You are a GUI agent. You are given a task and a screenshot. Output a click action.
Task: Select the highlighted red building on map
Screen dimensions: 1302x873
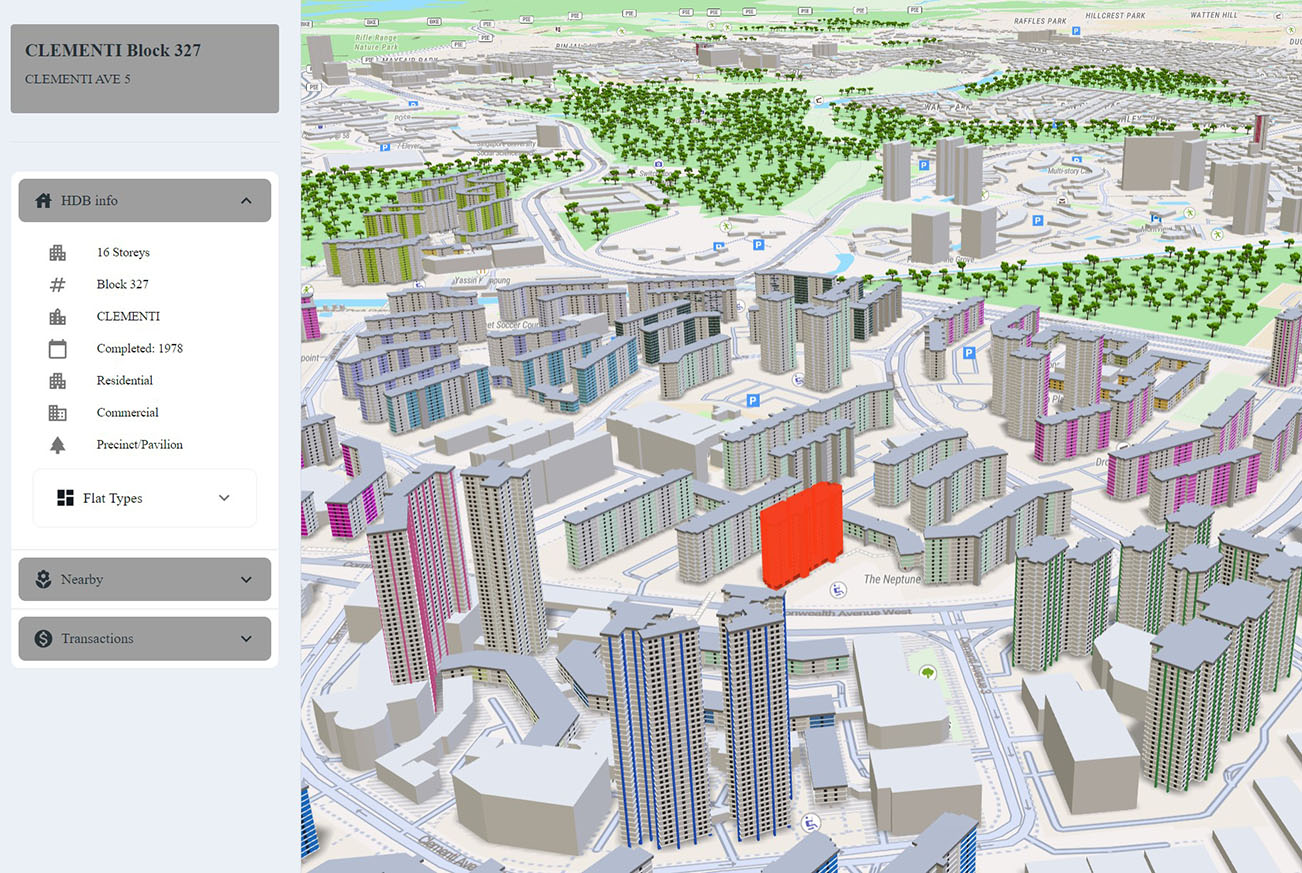pyautogui.click(x=798, y=535)
